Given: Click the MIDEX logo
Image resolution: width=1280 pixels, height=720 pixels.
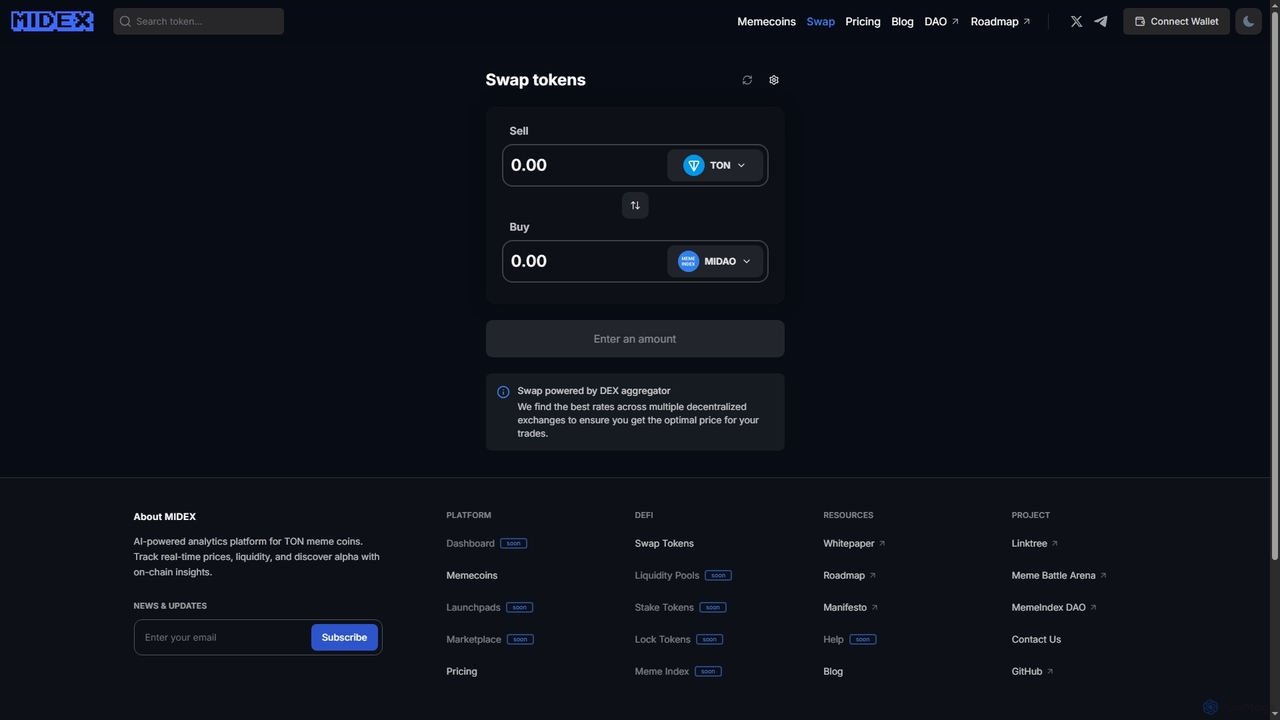Looking at the screenshot, I should [52, 21].
